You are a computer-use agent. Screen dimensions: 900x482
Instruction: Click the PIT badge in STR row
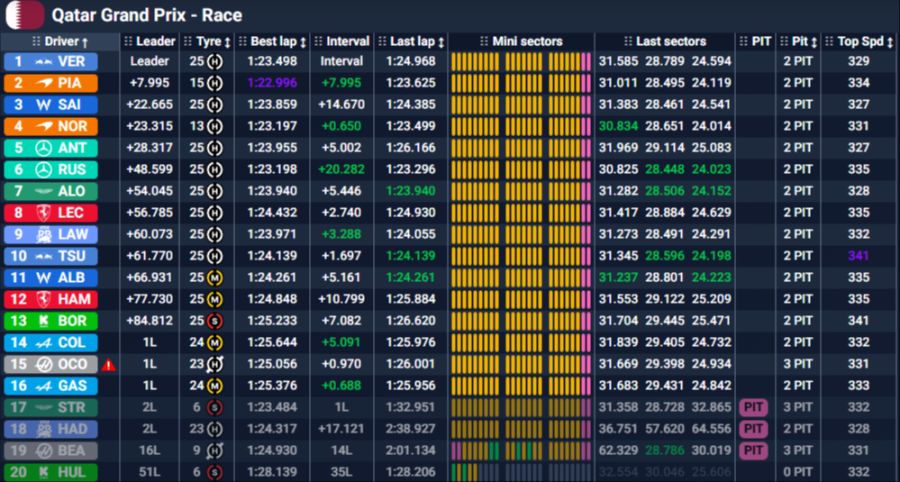point(754,407)
